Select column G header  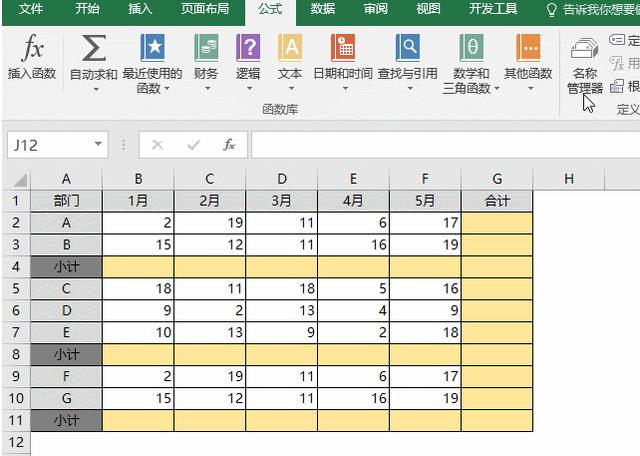pyautogui.click(x=497, y=179)
